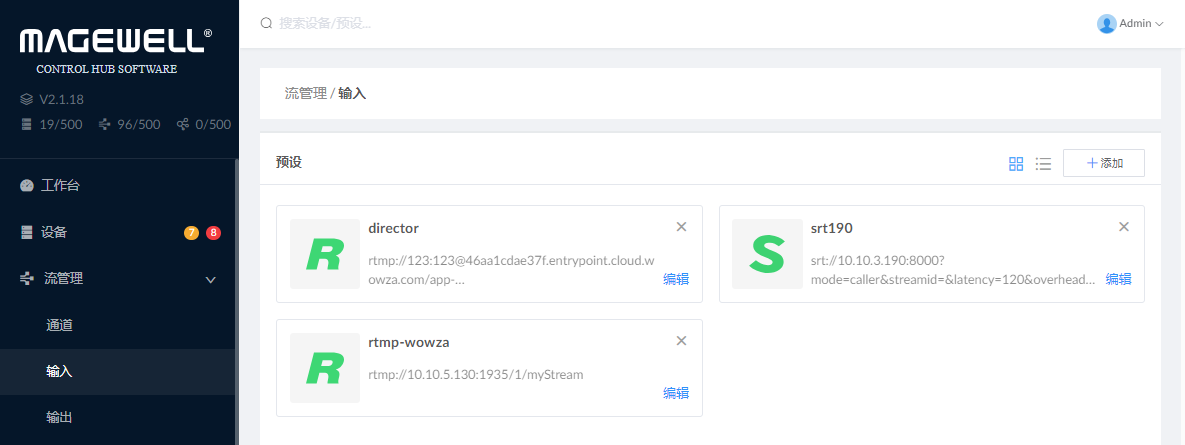The image size is (1185, 445).
Task: Click the Admin user avatar
Action: (x=1106, y=23)
